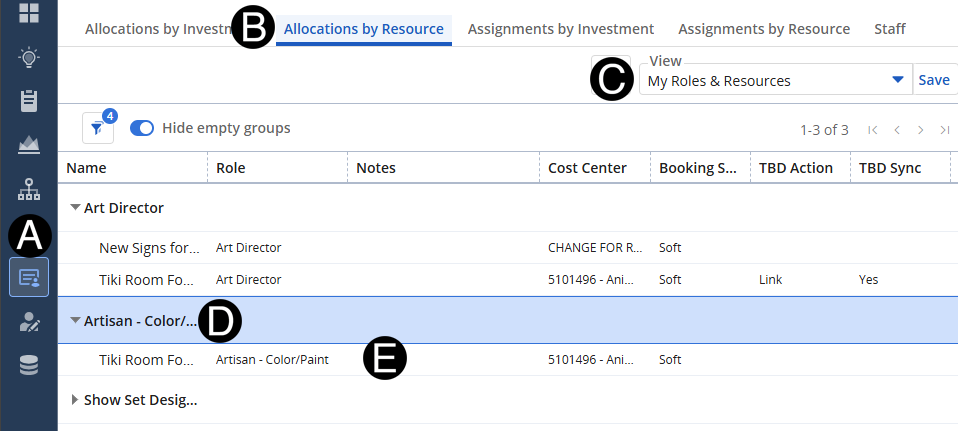The width and height of the screenshot is (958, 431).
Task: Open the hierarchy org chart sidebar icon
Action: point(29,189)
